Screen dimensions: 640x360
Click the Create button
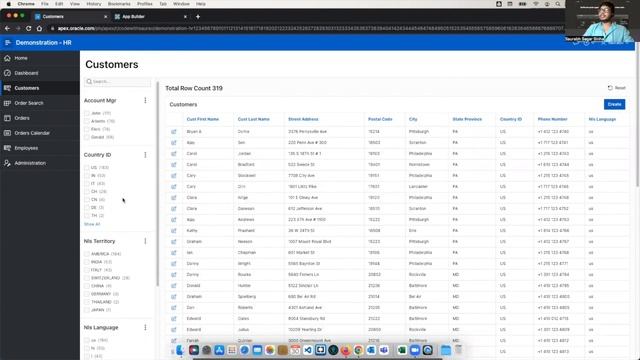pyautogui.click(x=614, y=104)
